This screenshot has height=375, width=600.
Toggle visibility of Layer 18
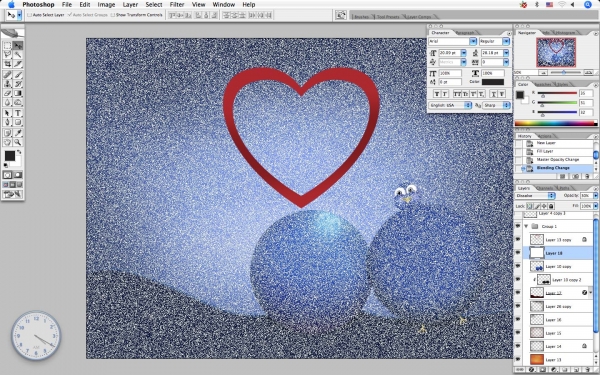518,253
